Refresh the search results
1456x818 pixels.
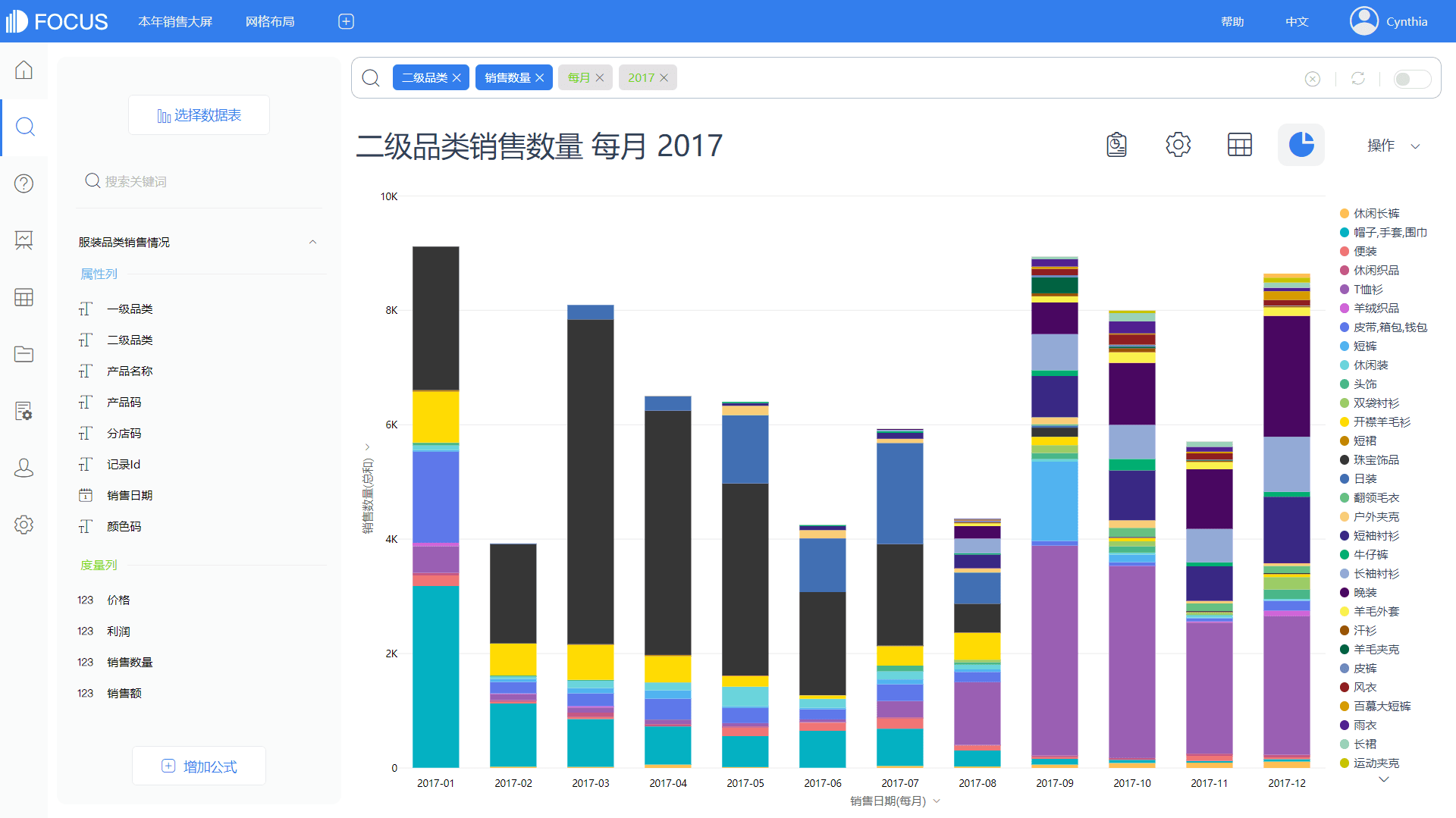[1357, 78]
